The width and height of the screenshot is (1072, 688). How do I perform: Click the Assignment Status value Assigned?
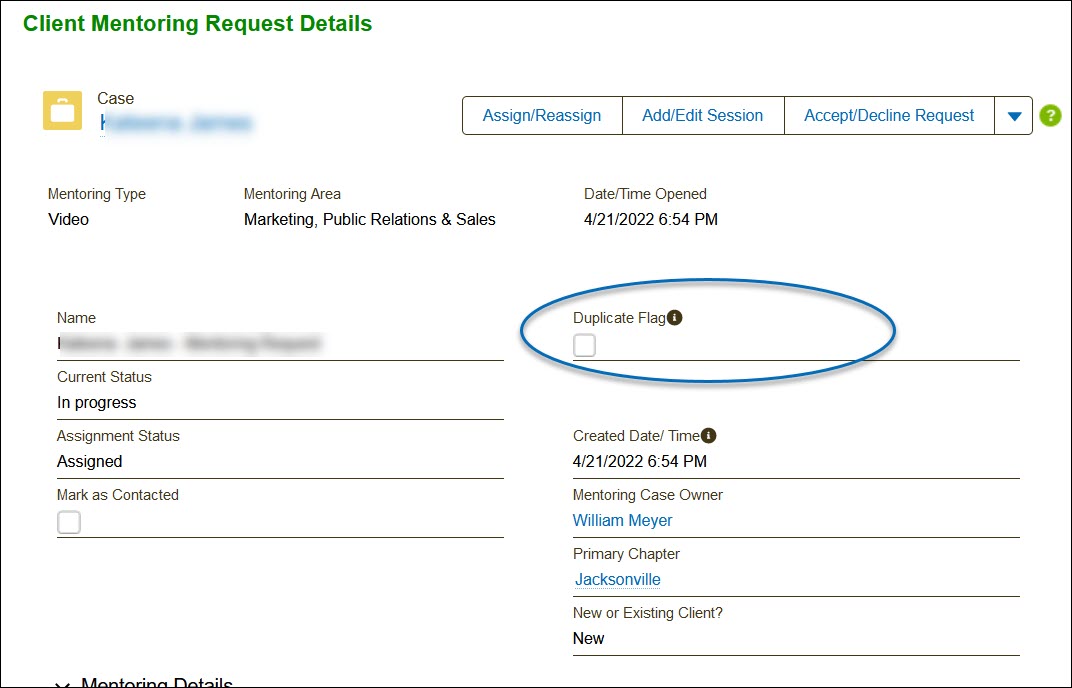click(x=90, y=462)
